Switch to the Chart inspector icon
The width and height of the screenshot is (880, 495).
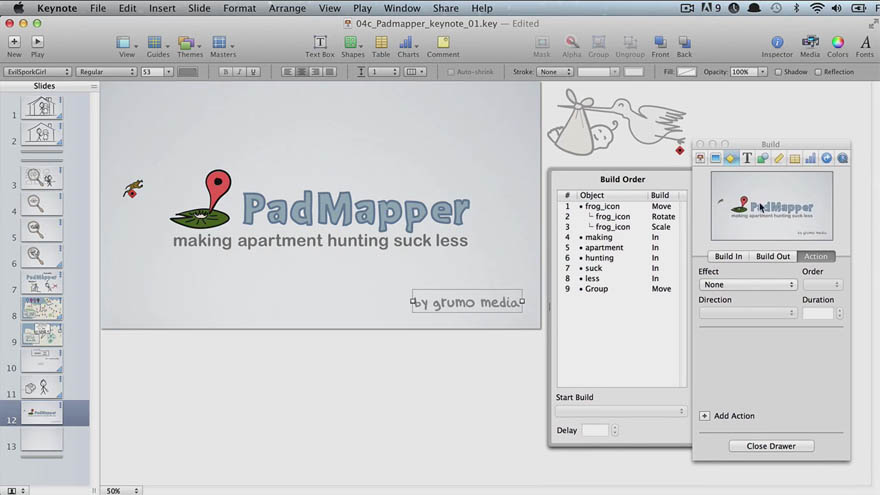tap(810, 159)
